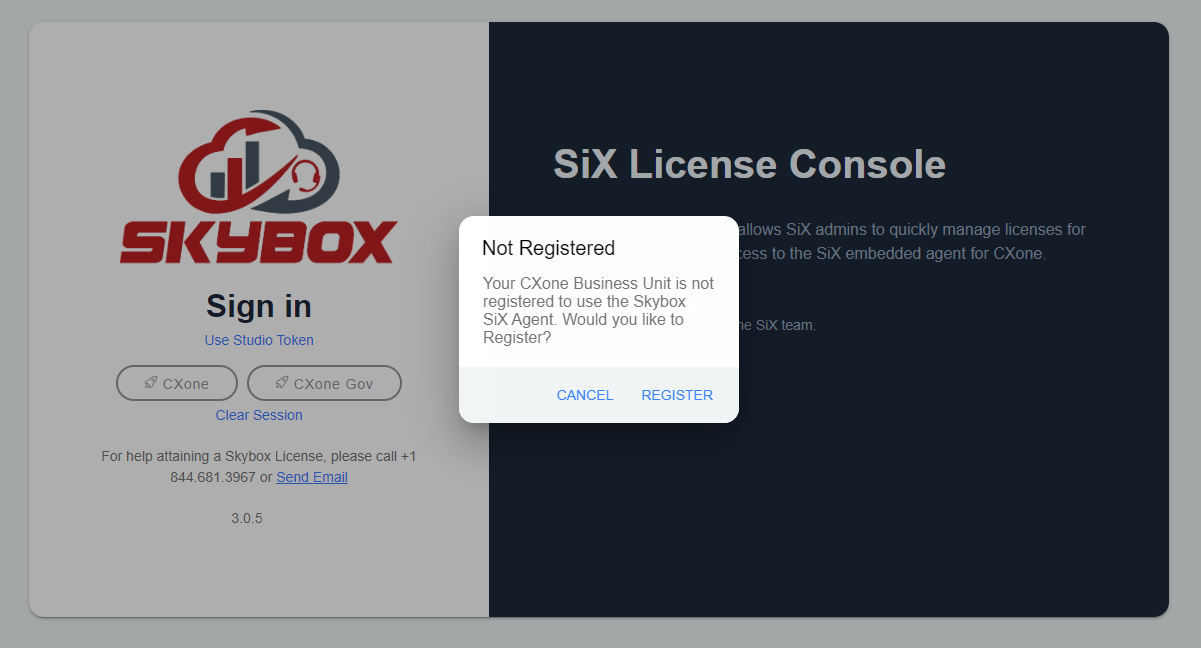The image size is (1201, 648).
Task: Click the SiX License Console heading
Action: [x=749, y=164]
